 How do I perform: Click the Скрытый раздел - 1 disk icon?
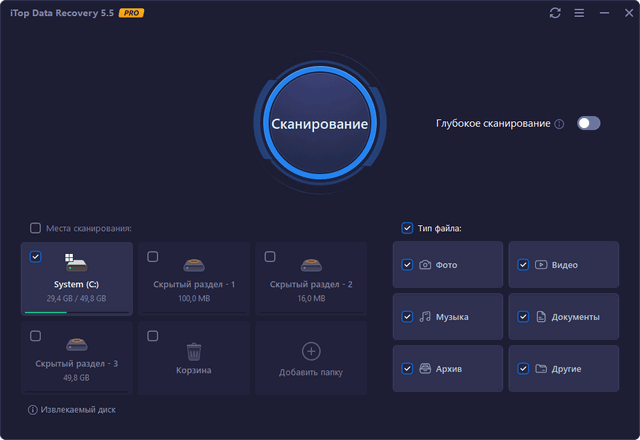coord(194,265)
